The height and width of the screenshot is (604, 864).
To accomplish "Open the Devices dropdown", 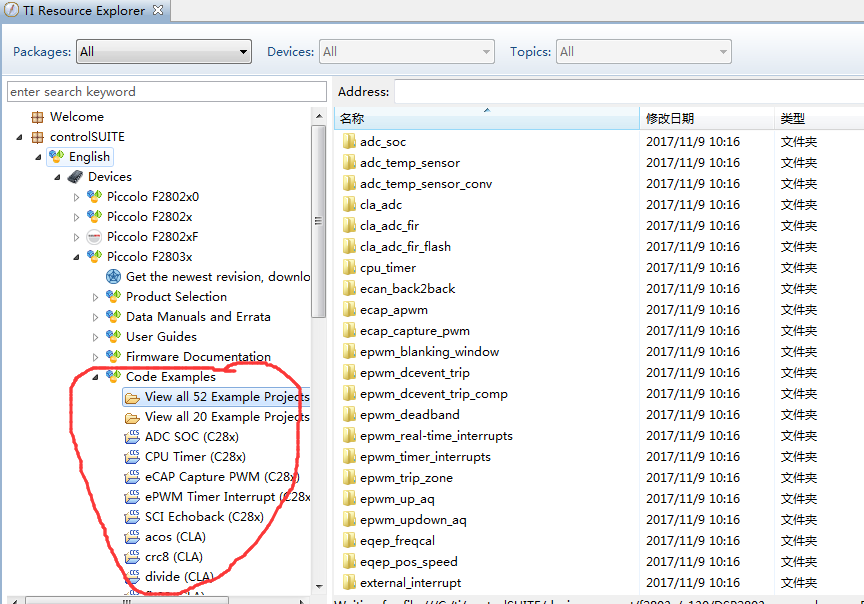I will pyautogui.click(x=407, y=52).
